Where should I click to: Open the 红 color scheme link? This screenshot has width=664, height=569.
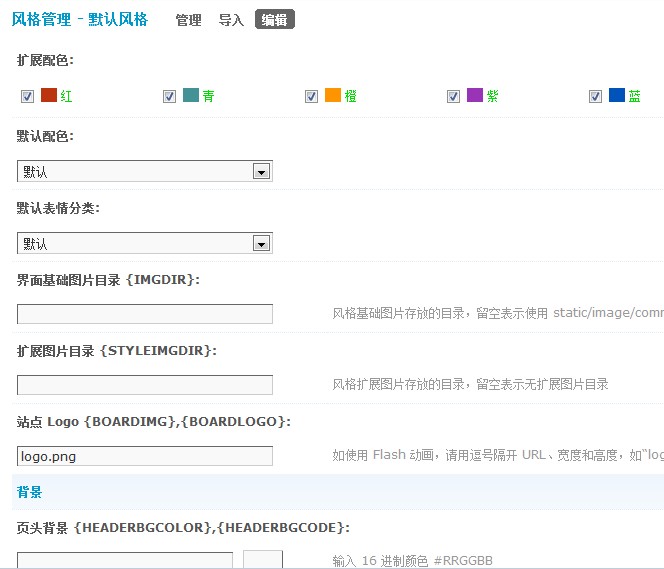point(66,96)
